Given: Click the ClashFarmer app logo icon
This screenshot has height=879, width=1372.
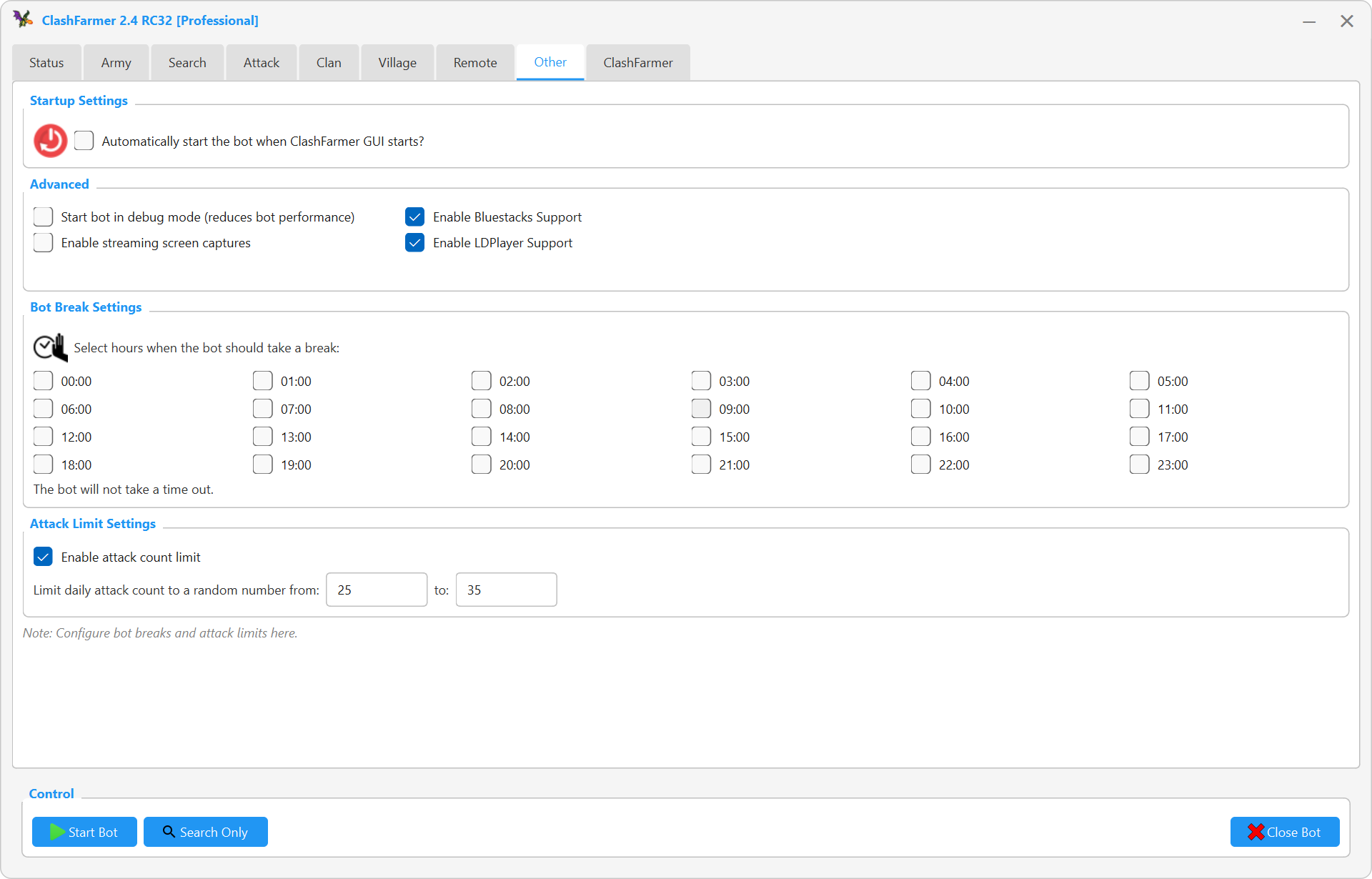Looking at the screenshot, I should point(23,19).
